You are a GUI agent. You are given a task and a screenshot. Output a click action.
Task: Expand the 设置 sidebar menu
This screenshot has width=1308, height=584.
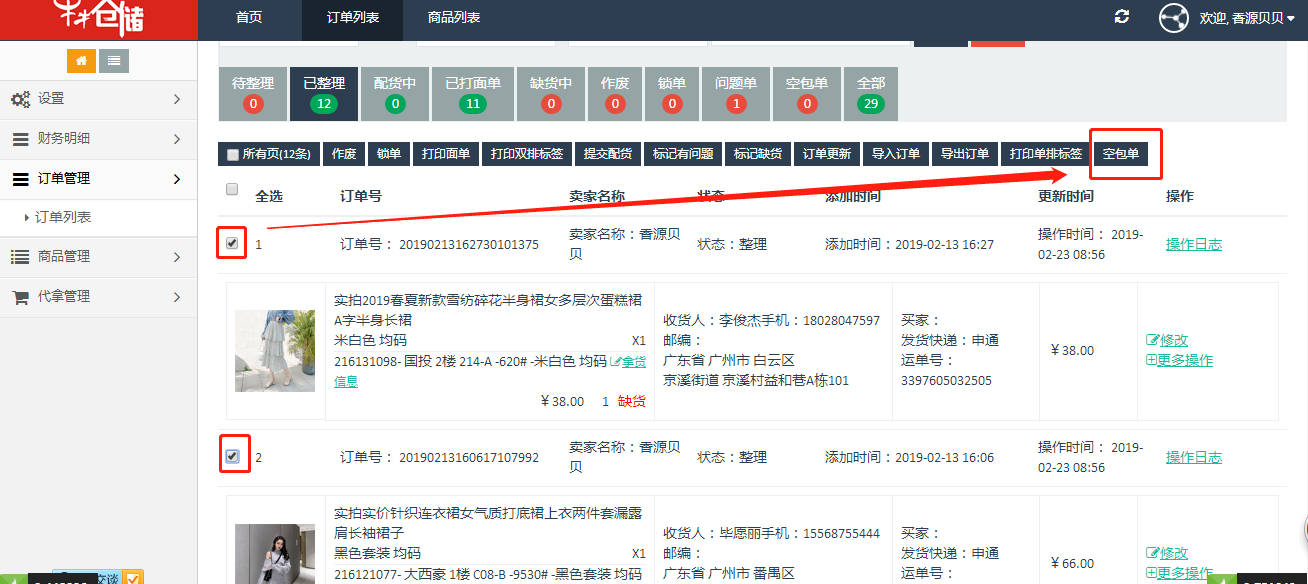pos(98,99)
